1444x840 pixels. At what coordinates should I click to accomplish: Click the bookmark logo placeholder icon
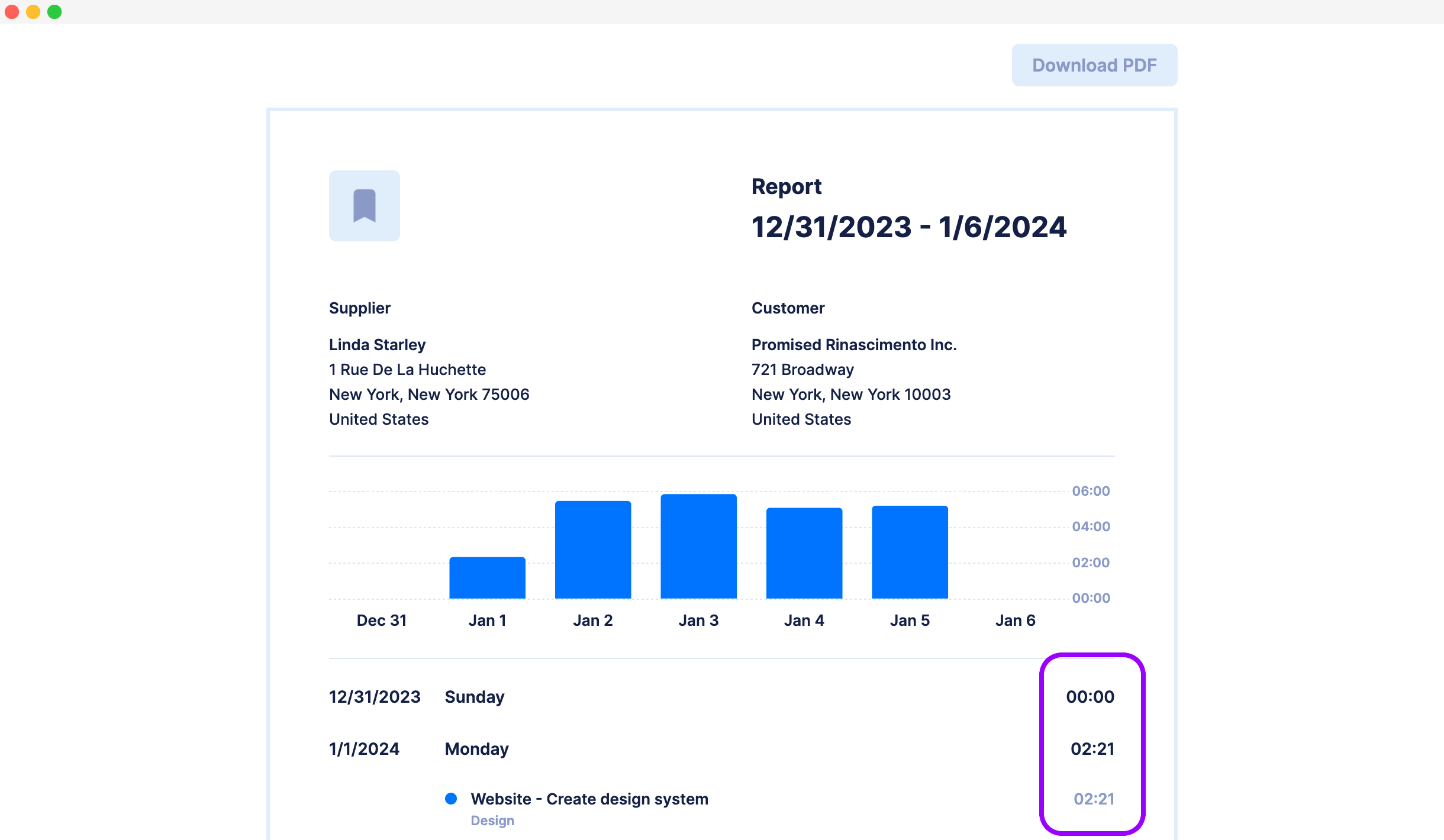point(365,206)
